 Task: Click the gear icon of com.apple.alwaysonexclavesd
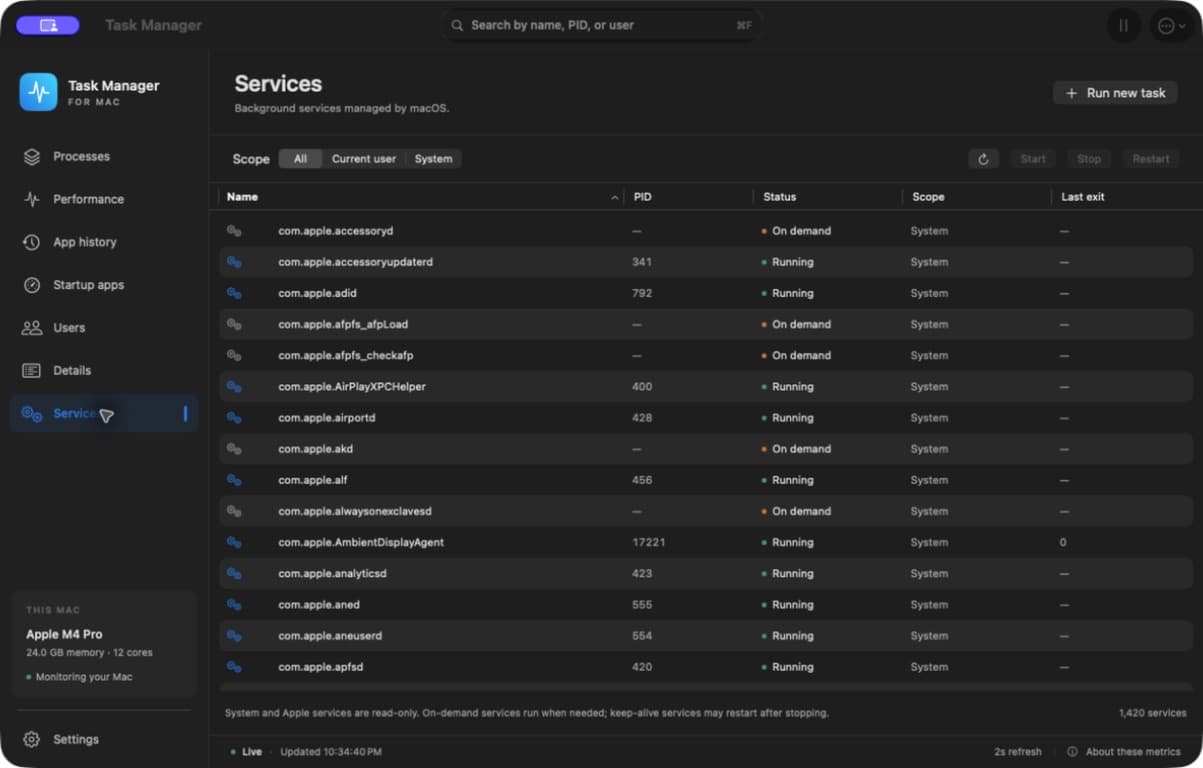click(x=234, y=511)
